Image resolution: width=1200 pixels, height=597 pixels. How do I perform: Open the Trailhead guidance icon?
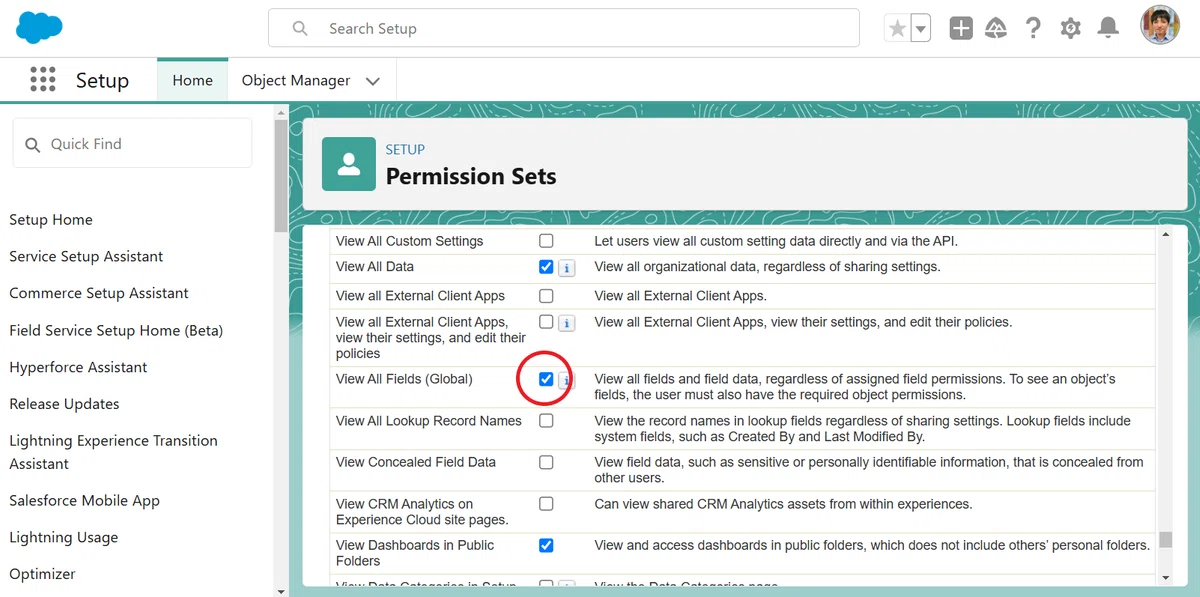click(996, 28)
